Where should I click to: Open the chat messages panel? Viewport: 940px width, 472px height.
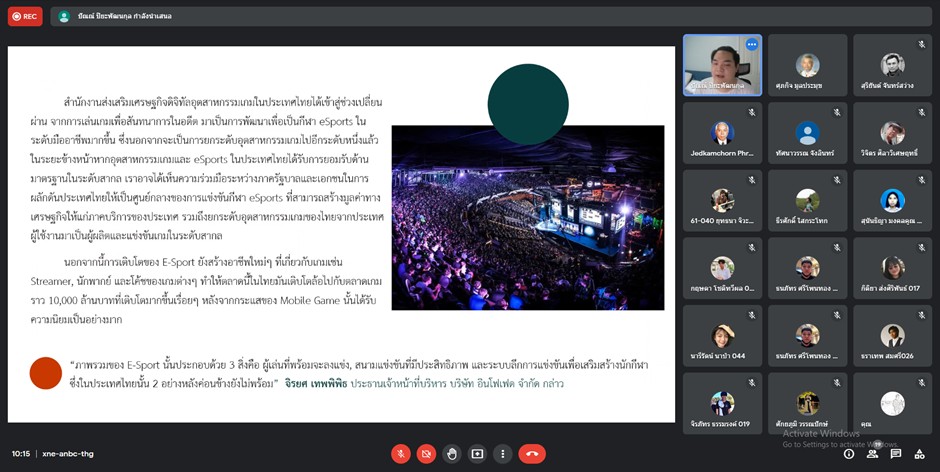click(x=896, y=454)
